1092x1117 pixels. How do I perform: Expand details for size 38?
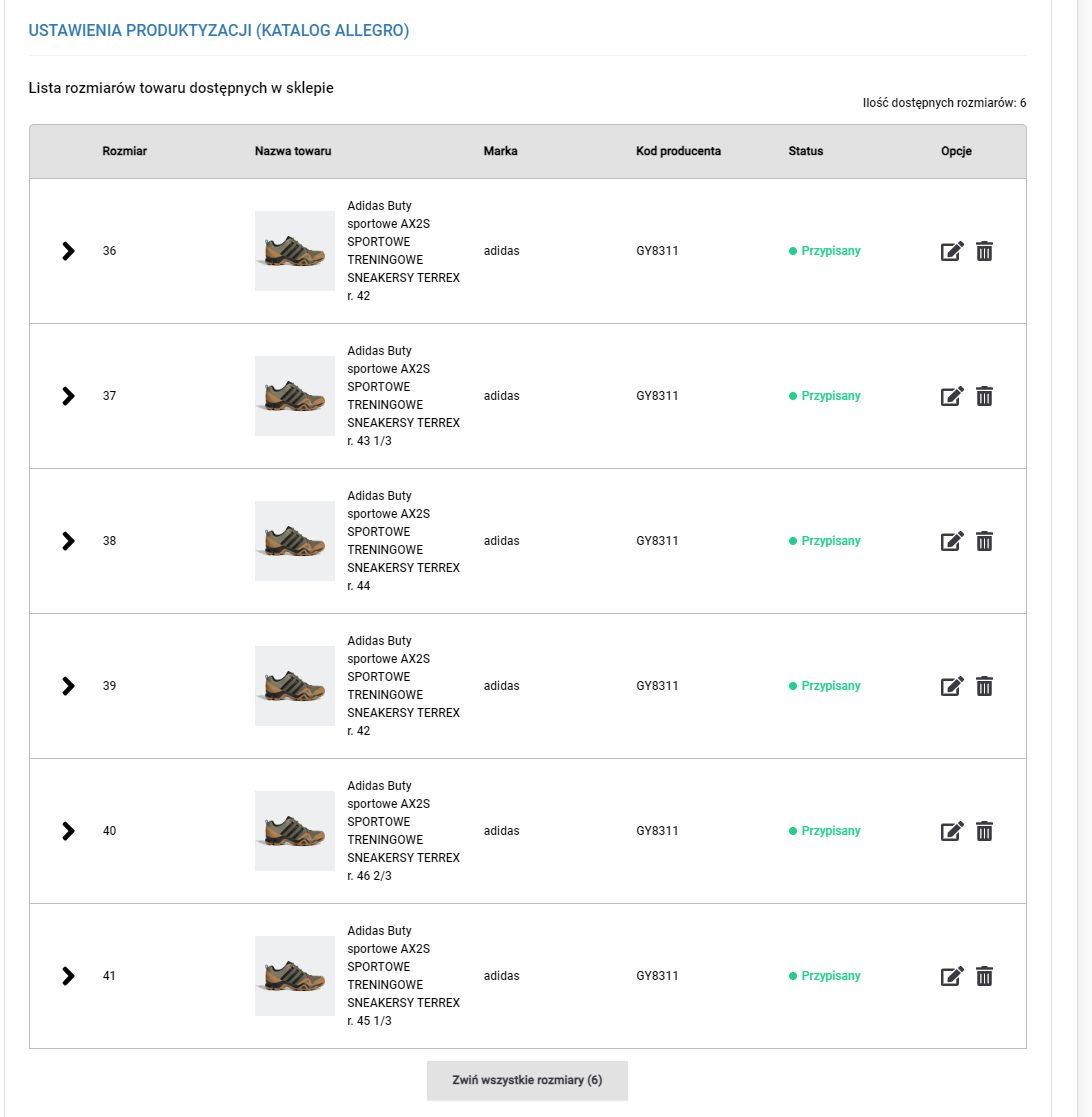coord(68,541)
